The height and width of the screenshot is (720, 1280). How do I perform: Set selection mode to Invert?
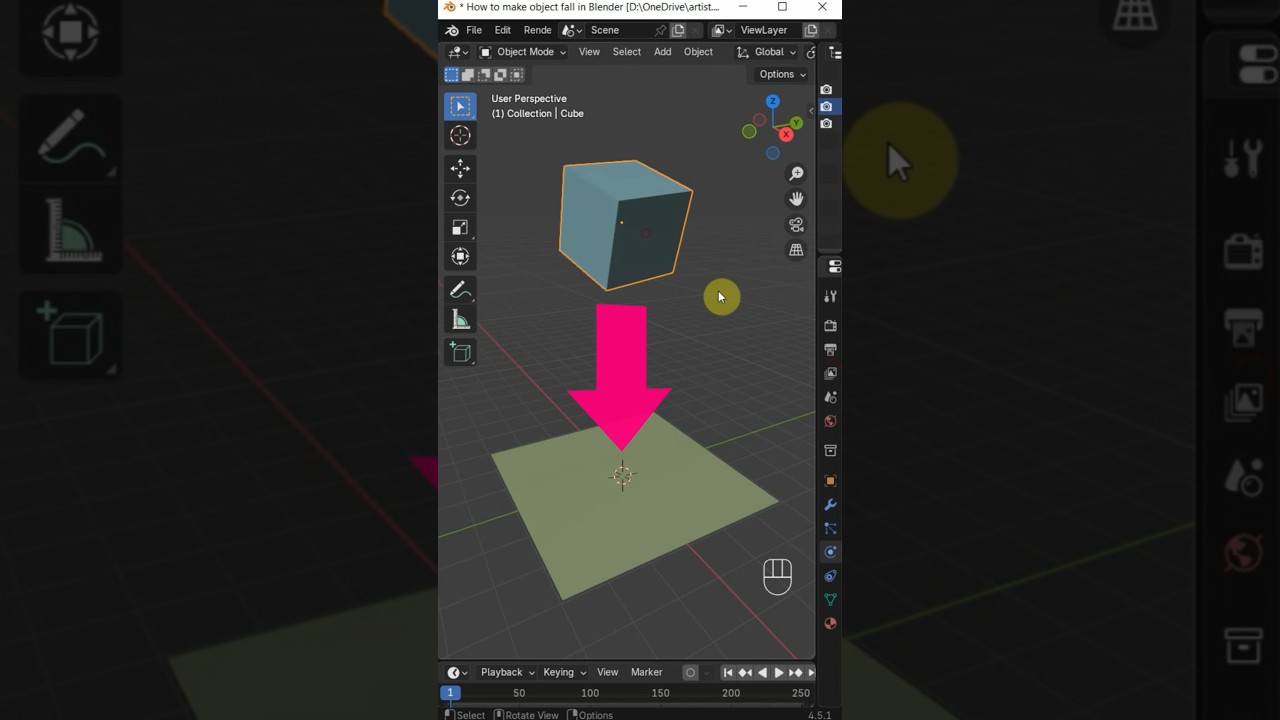pos(501,75)
